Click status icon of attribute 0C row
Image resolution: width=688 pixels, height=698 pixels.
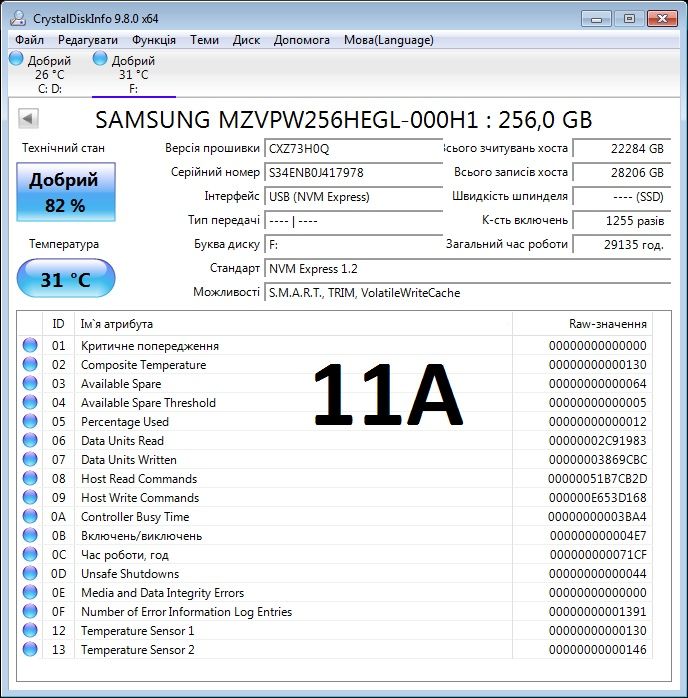[x=30, y=554]
